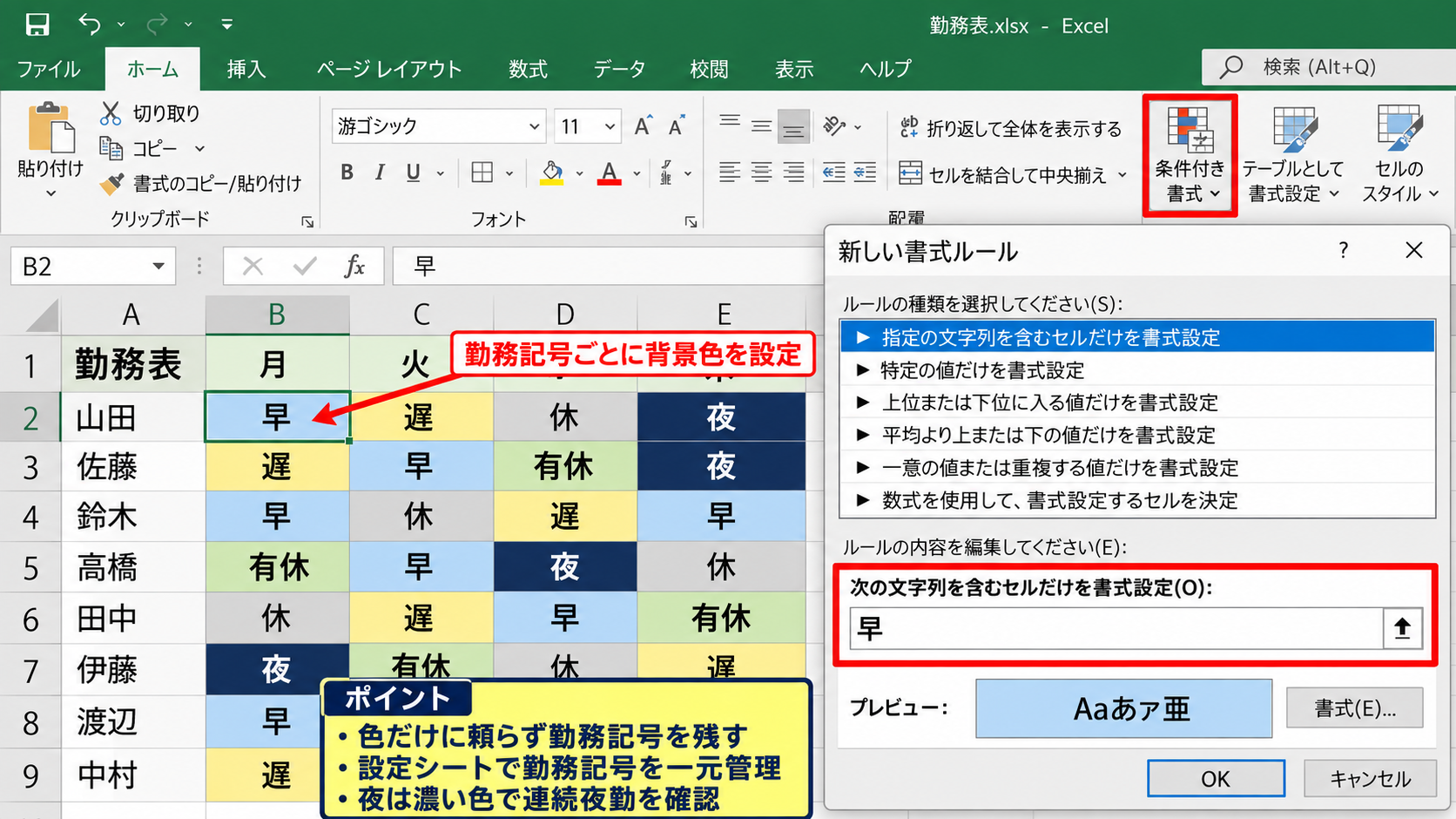
Task: Click the コピー copy icon
Action: pyautogui.click(x=111, y=148)
